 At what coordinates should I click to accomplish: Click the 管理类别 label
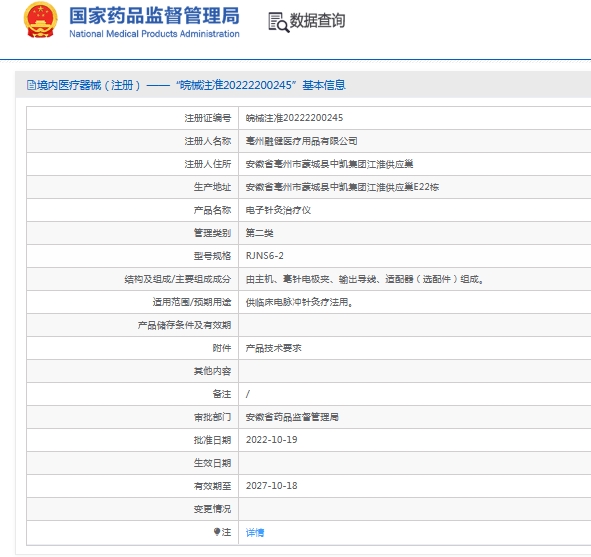pyautogui.click(x=212, y=233)
